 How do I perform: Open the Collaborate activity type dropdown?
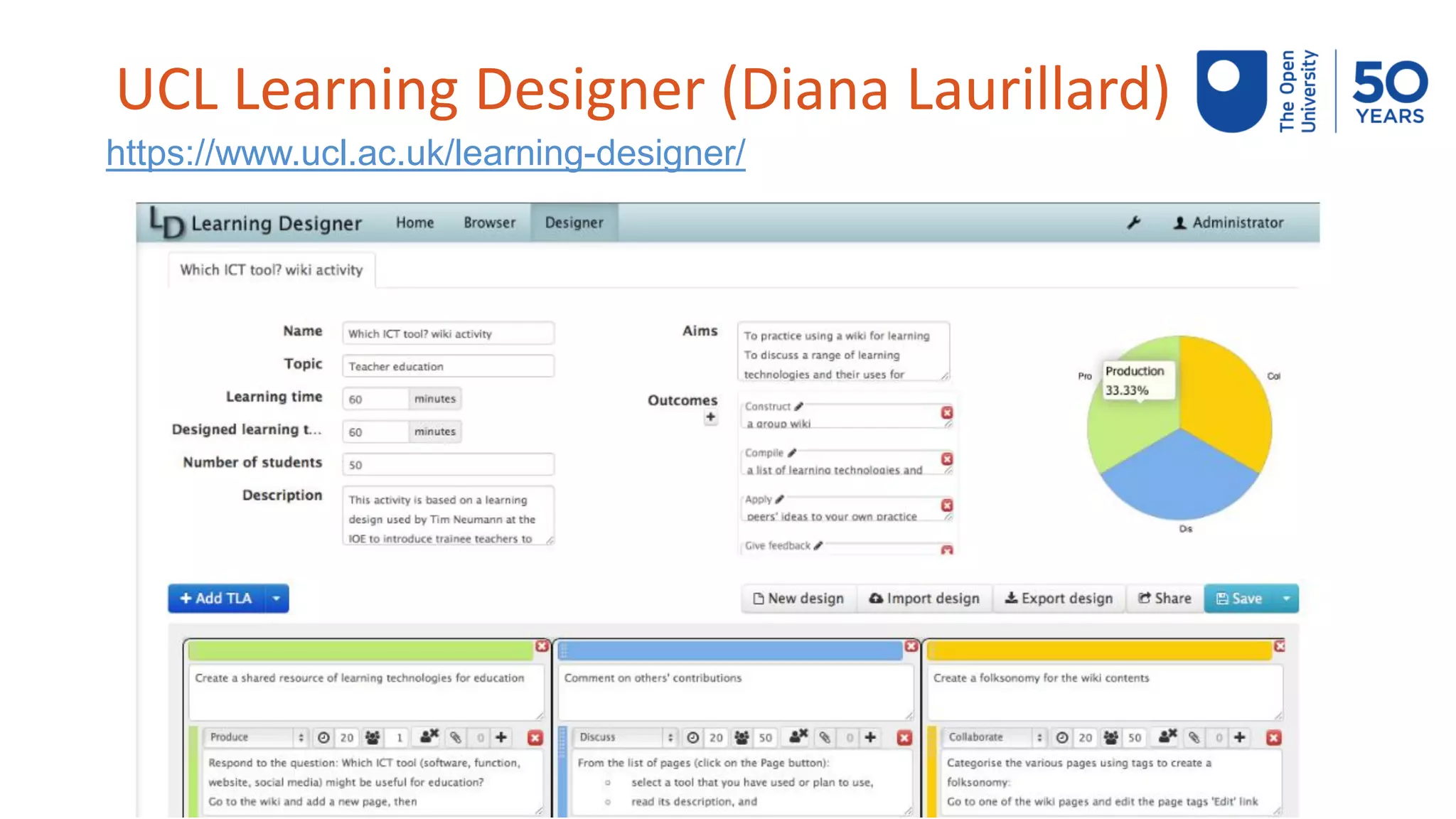pos(995,737)
